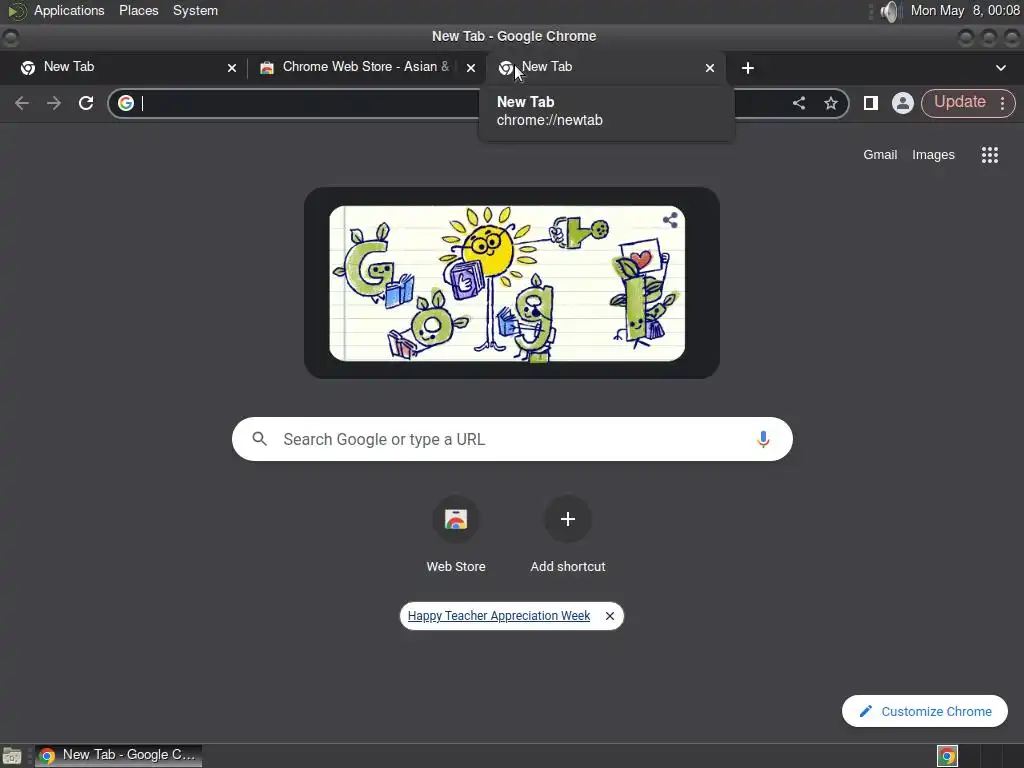Dismiss the Teacher Appreciation Week chip
1024x768 pixels.
(x=609, y=616)
